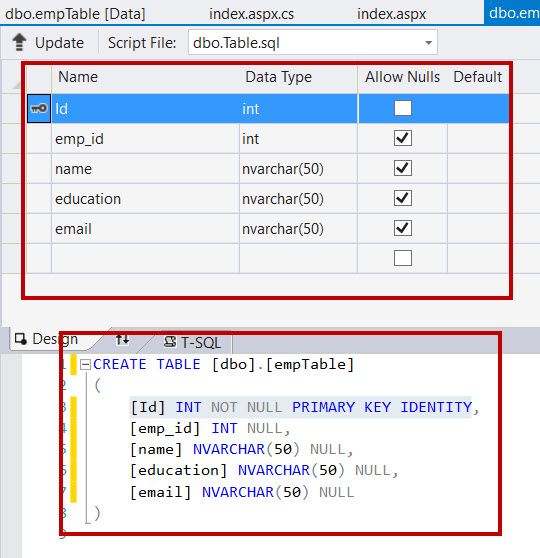The image size is (540, 558).
Task: Select the name column name cell
Action: click(x=145, y=169)
